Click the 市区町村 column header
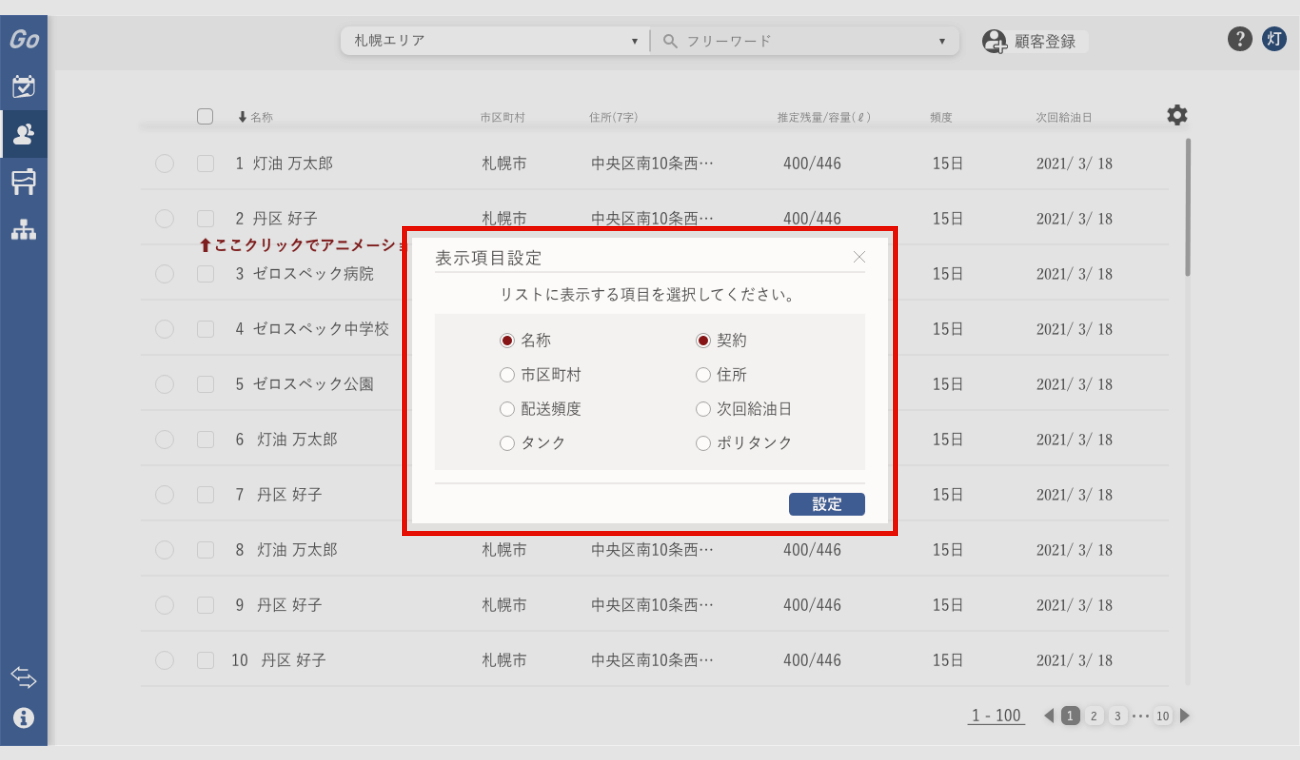Viewport: 1300px width, 760px height. (502, 118)
